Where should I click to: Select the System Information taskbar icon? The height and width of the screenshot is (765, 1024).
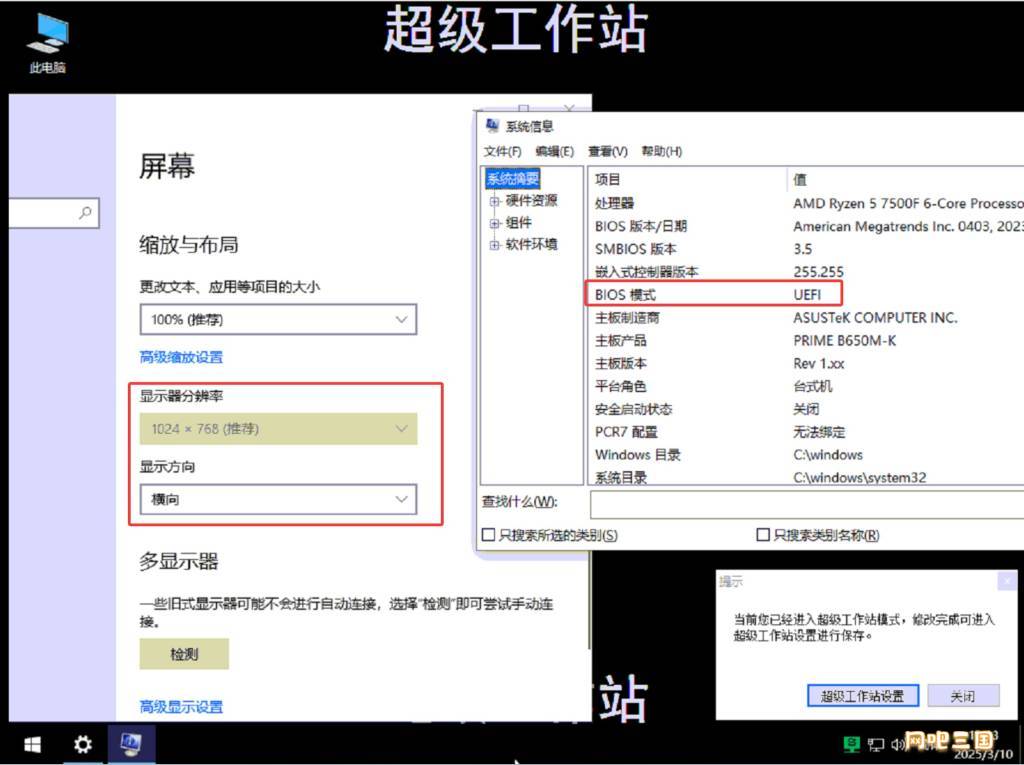(x=131, y=743)
